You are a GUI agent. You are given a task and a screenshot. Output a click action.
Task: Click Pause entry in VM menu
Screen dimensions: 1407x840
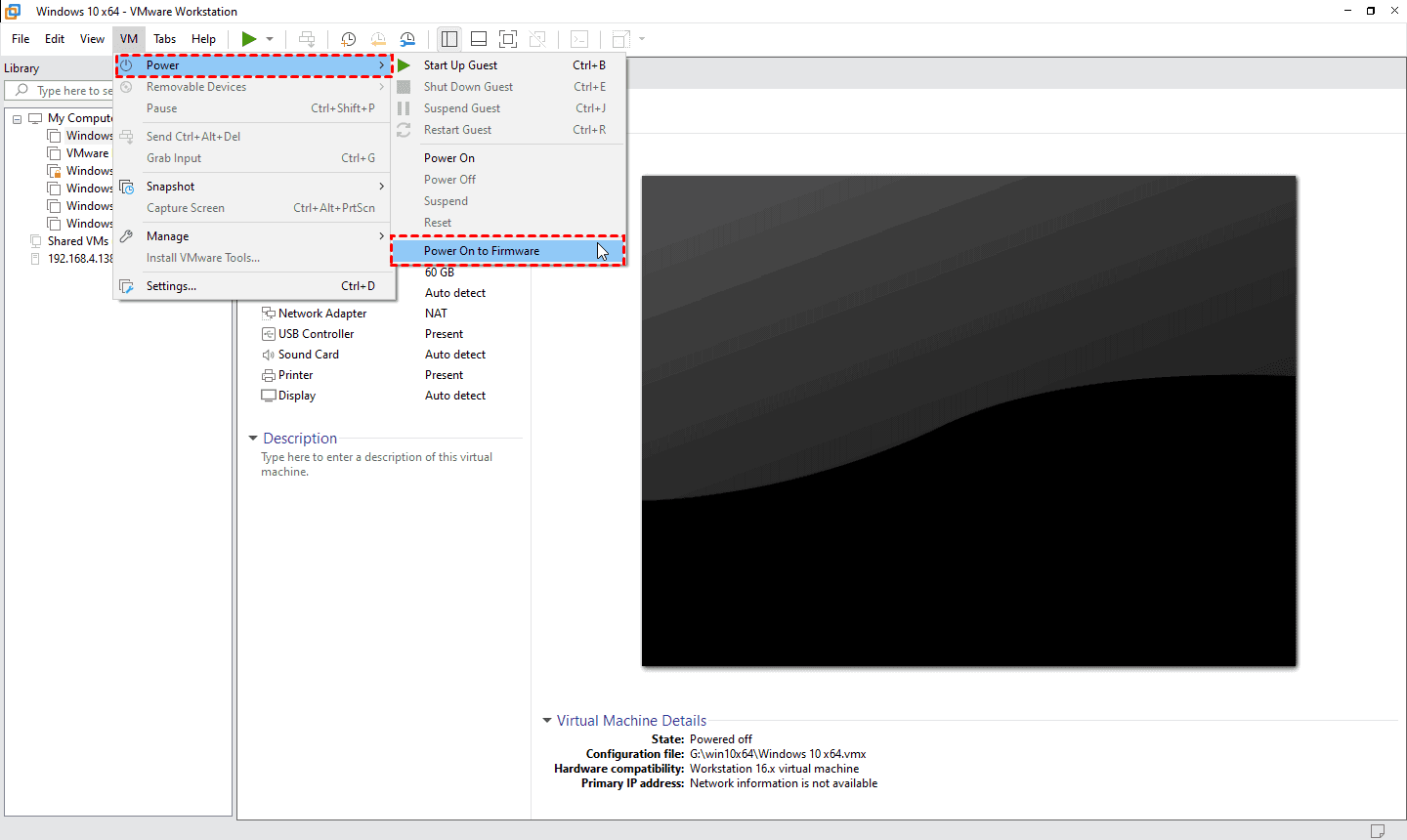coord(254,108)
